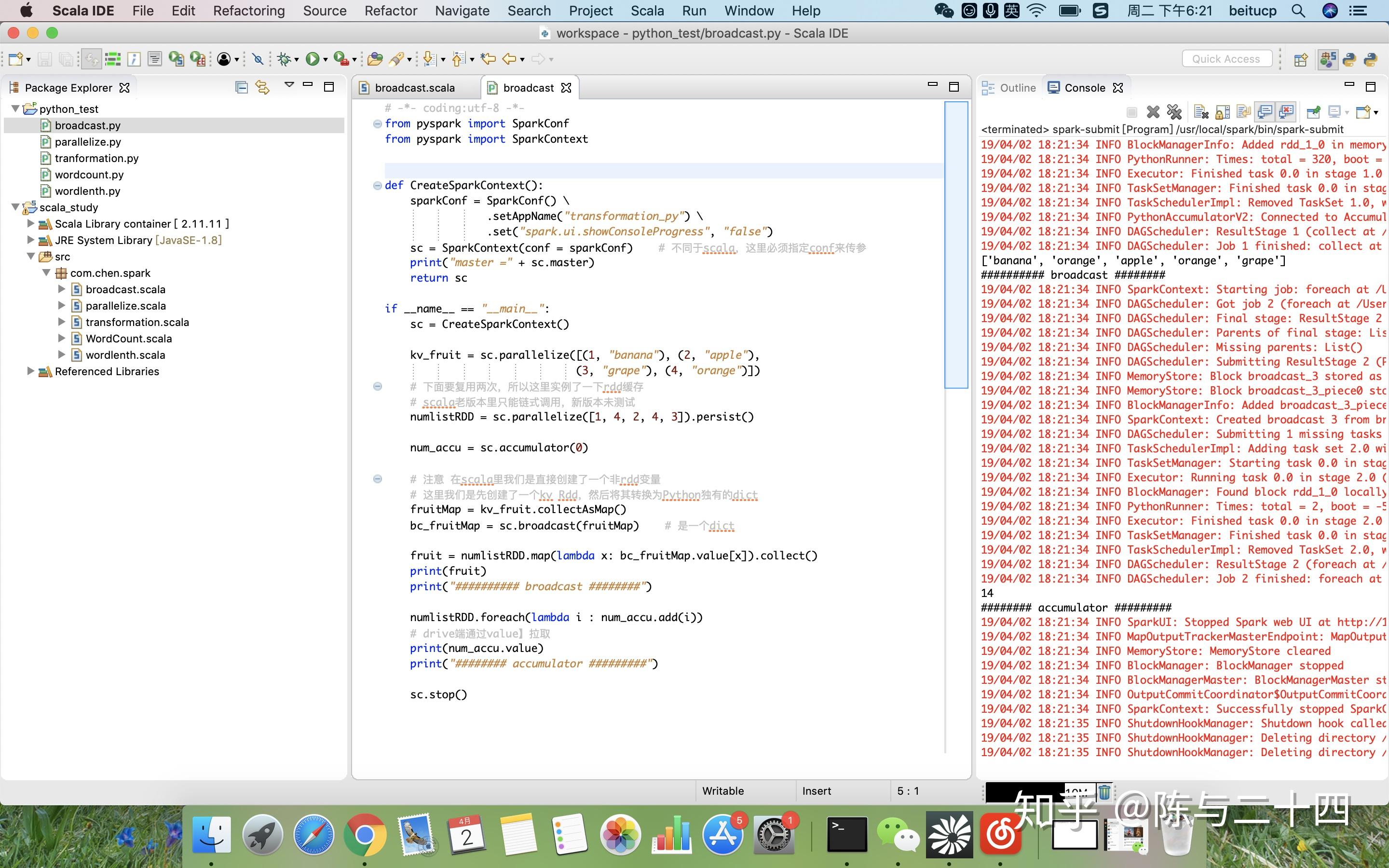
Task: Switch to the Outline tab
Action: tap(1017, 88)
